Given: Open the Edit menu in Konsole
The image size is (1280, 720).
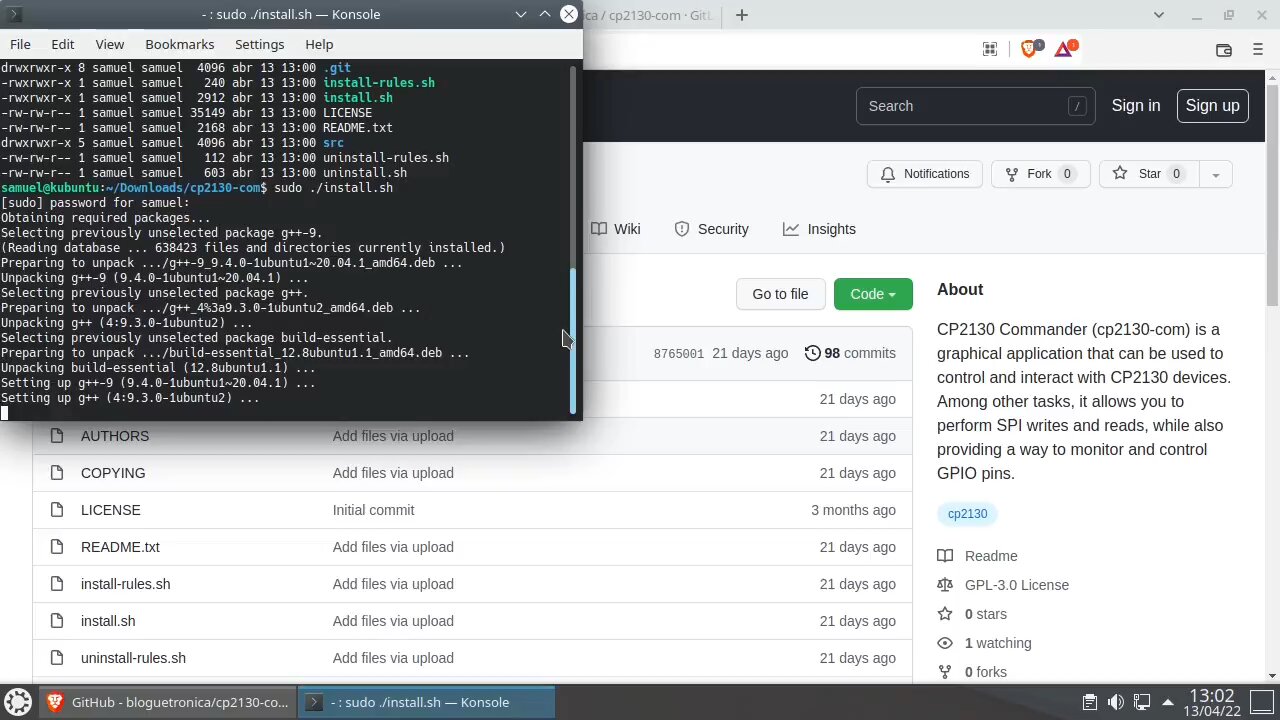Looking at the screenshot, I should (63, 44).
